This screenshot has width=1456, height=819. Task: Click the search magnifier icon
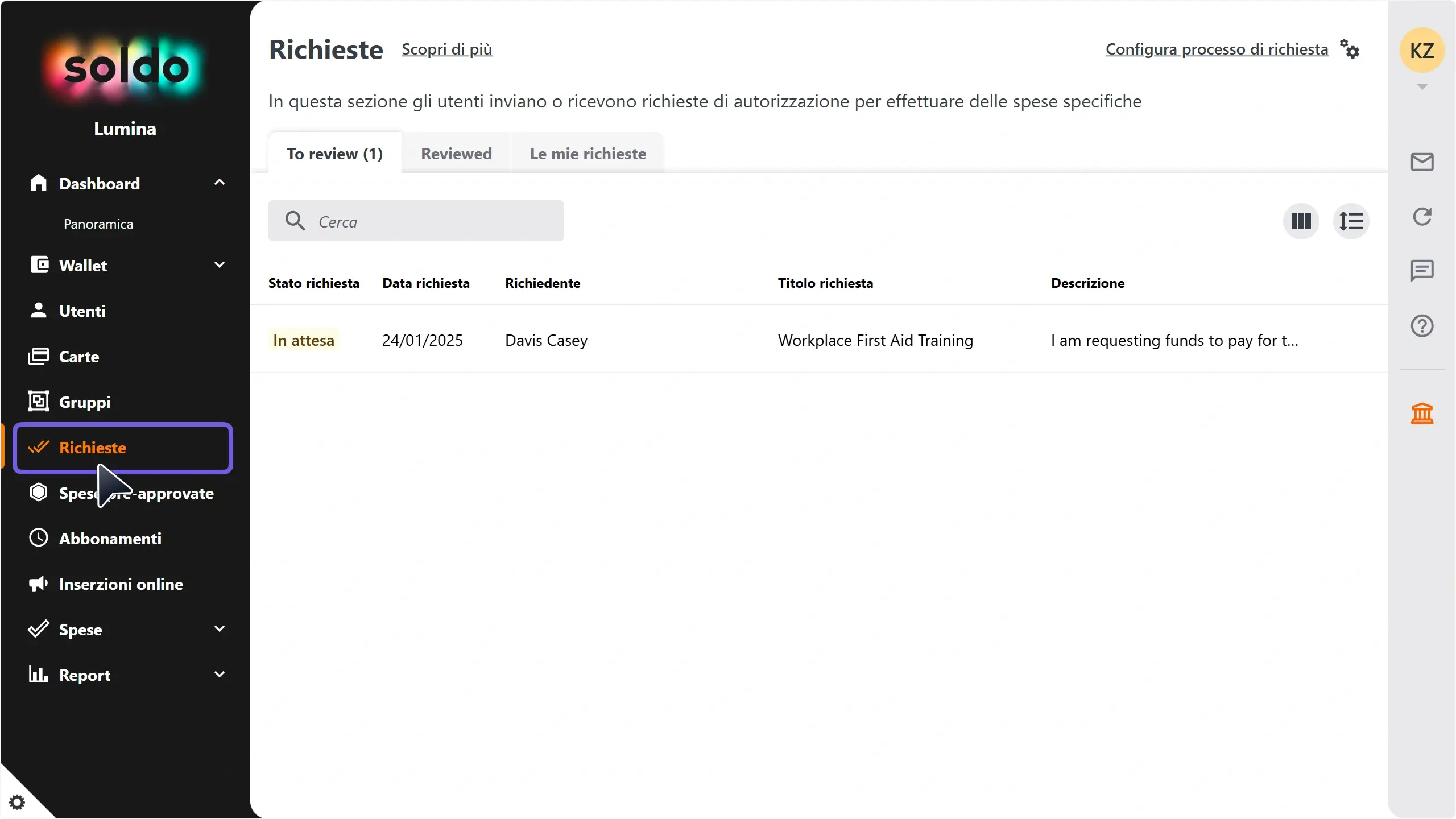(295, 221)
